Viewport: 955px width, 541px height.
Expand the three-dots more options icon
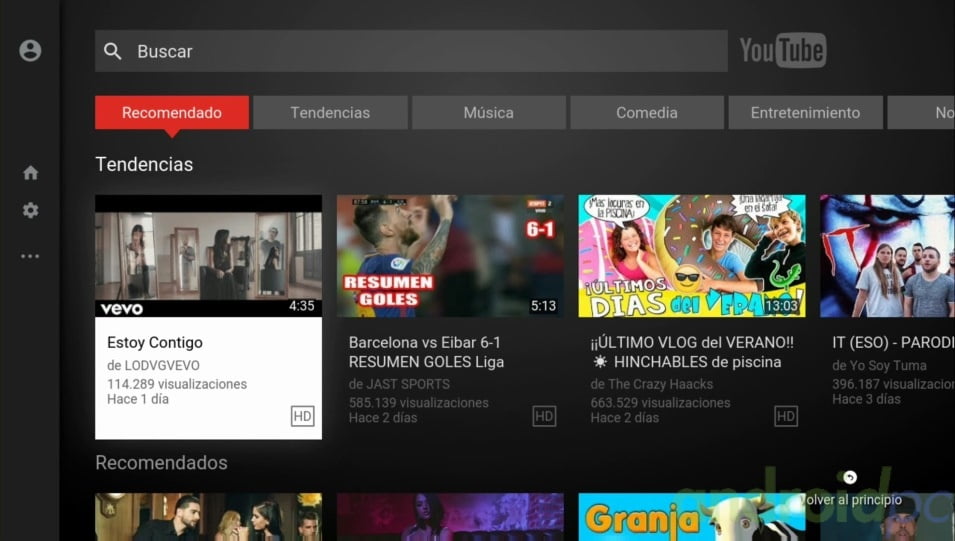pos(30,256)
